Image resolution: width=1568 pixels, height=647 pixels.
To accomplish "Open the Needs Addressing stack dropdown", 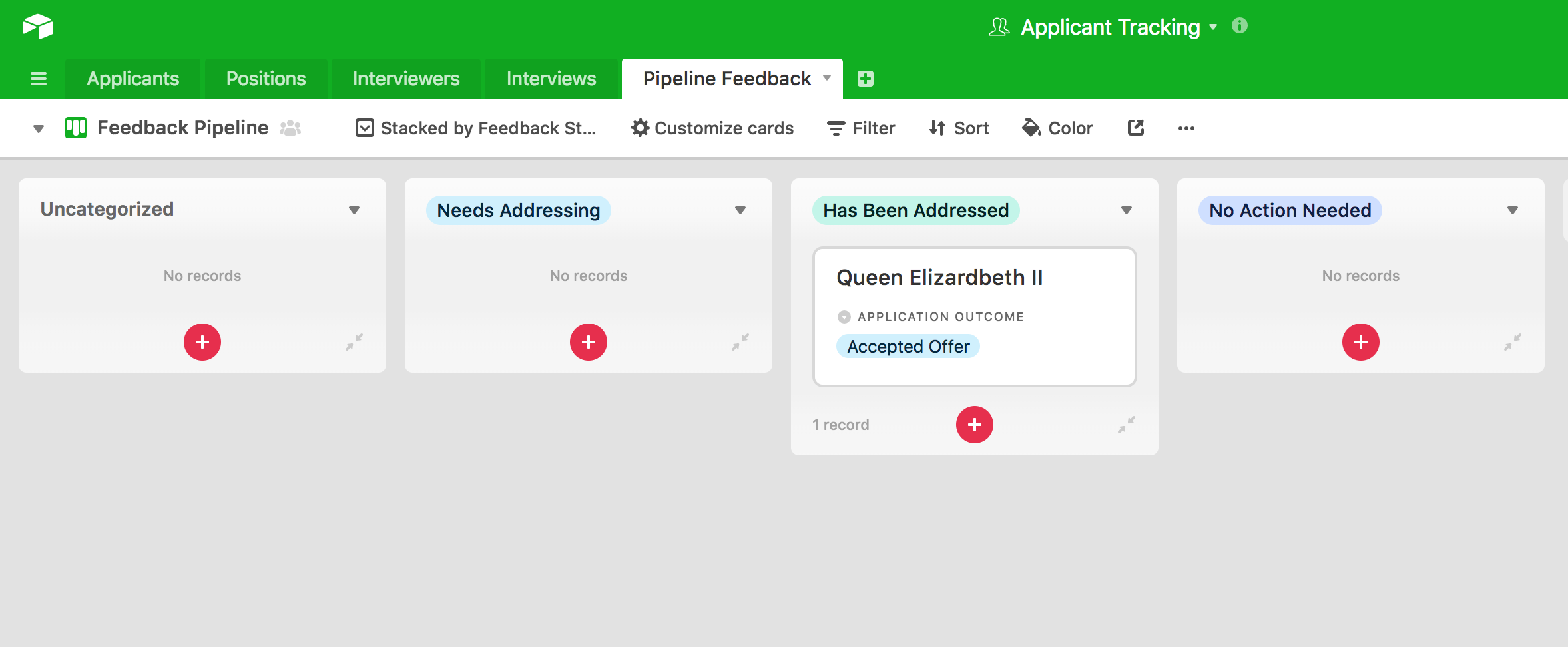I will 740,210.
